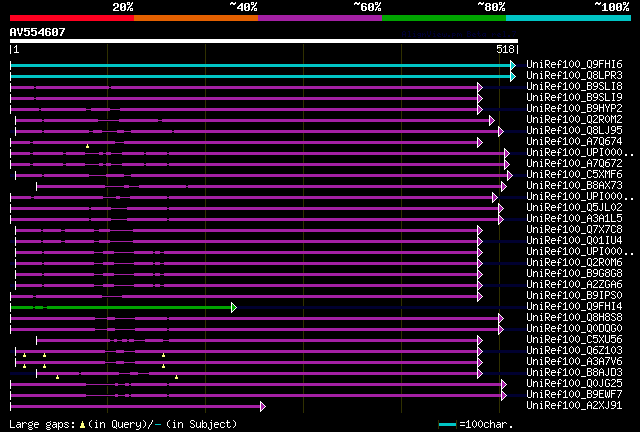Image resolution: width=640 pixels, height=432 pixels.
Task: Select the UniRef100_Q01IU4 label
Action: click(574, 241)
